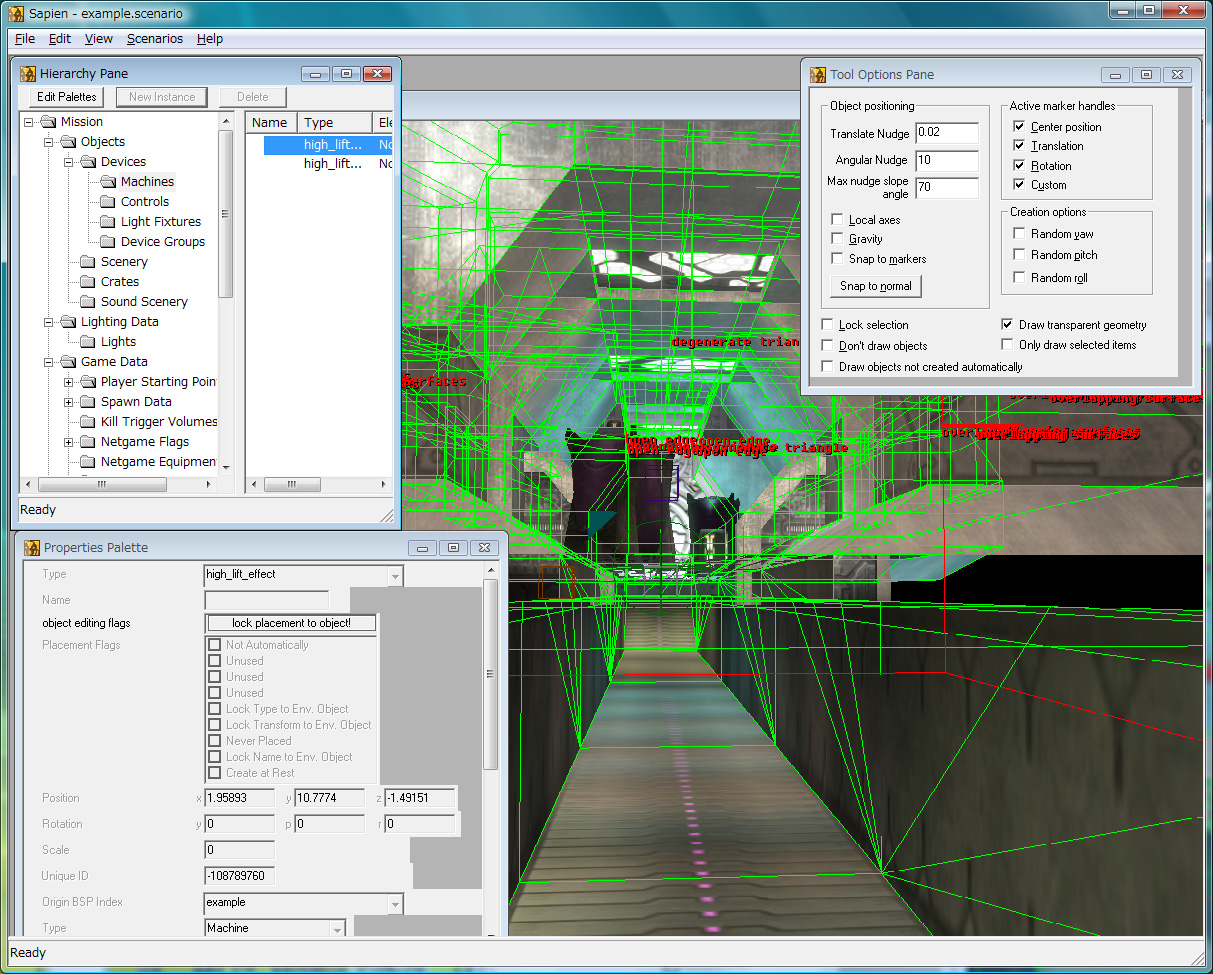The width and height of the screenshot is (1213, 974).
Task: Click the Sound Scenery folder icon
Action: [88, 302]
